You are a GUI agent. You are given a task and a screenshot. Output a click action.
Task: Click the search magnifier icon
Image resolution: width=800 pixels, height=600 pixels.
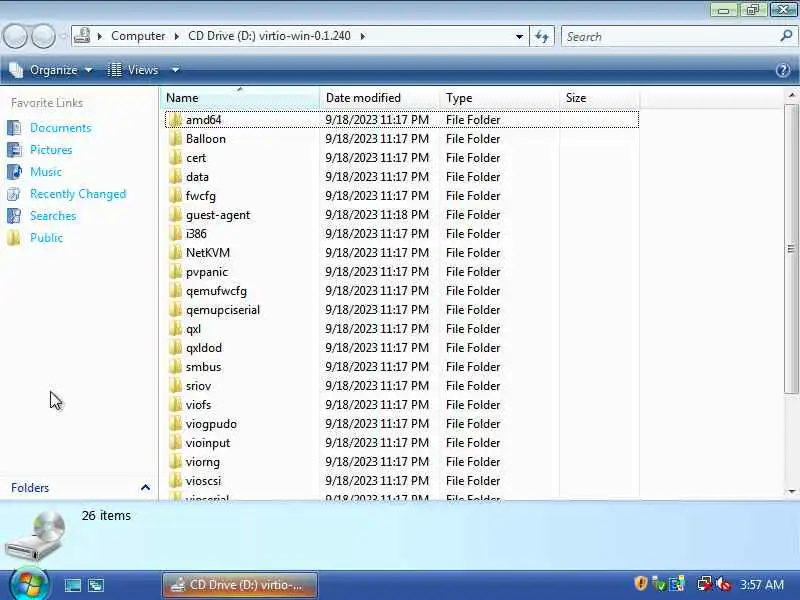pos(786,36)
